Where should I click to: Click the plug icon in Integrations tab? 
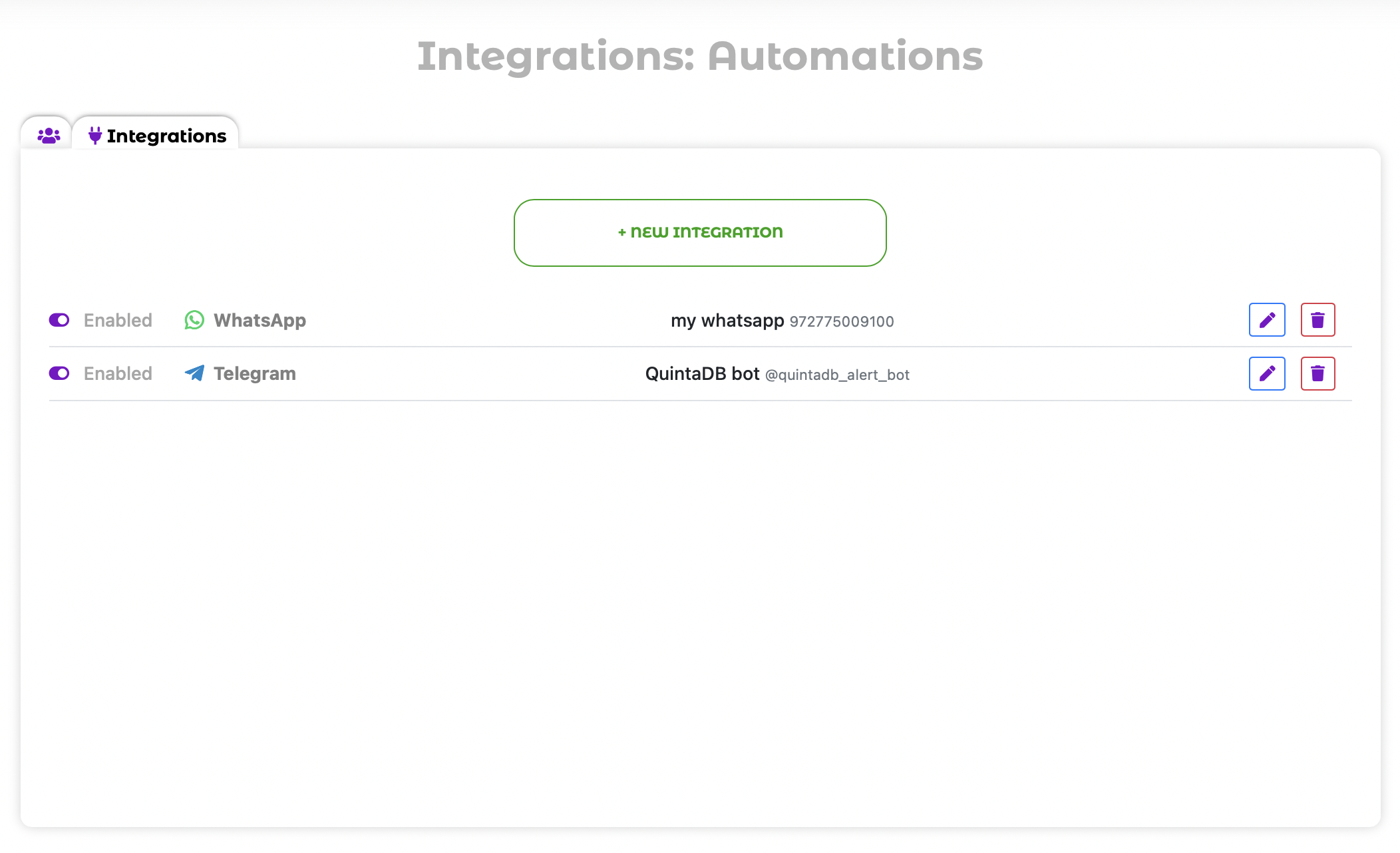[95, 136]
